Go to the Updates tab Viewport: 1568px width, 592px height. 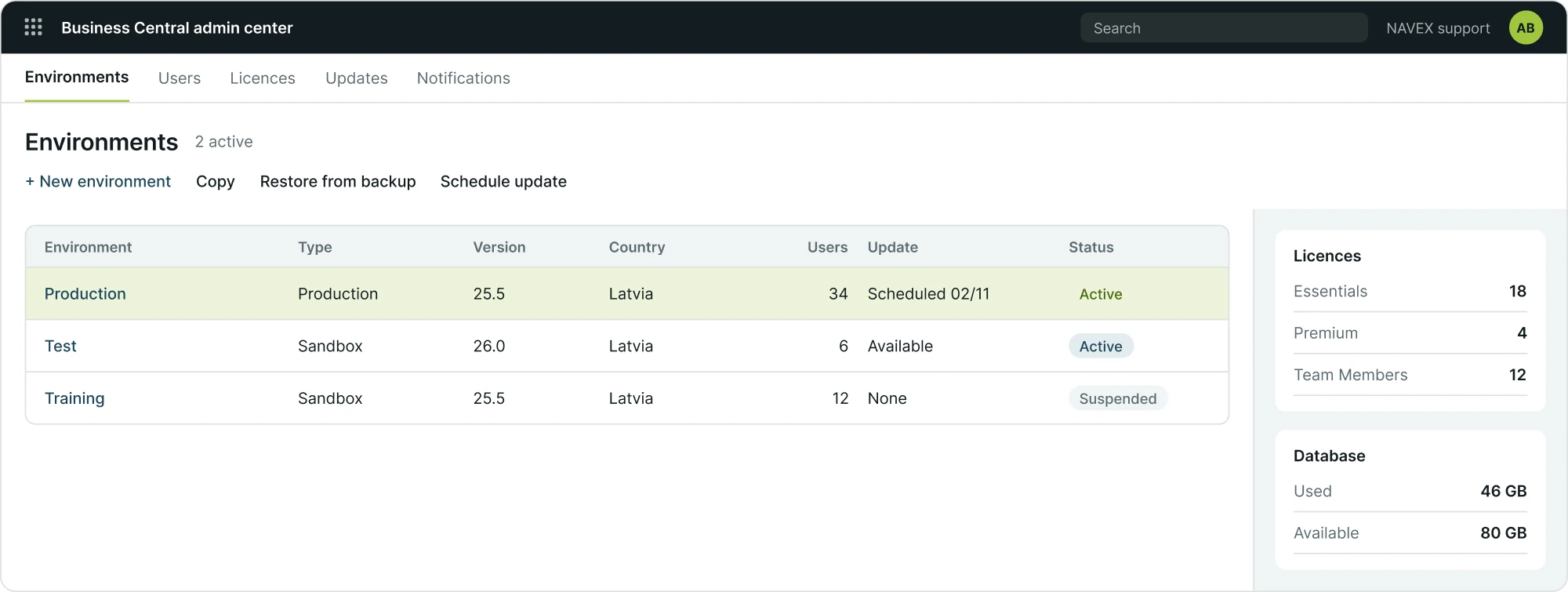[x=357, y=78]
